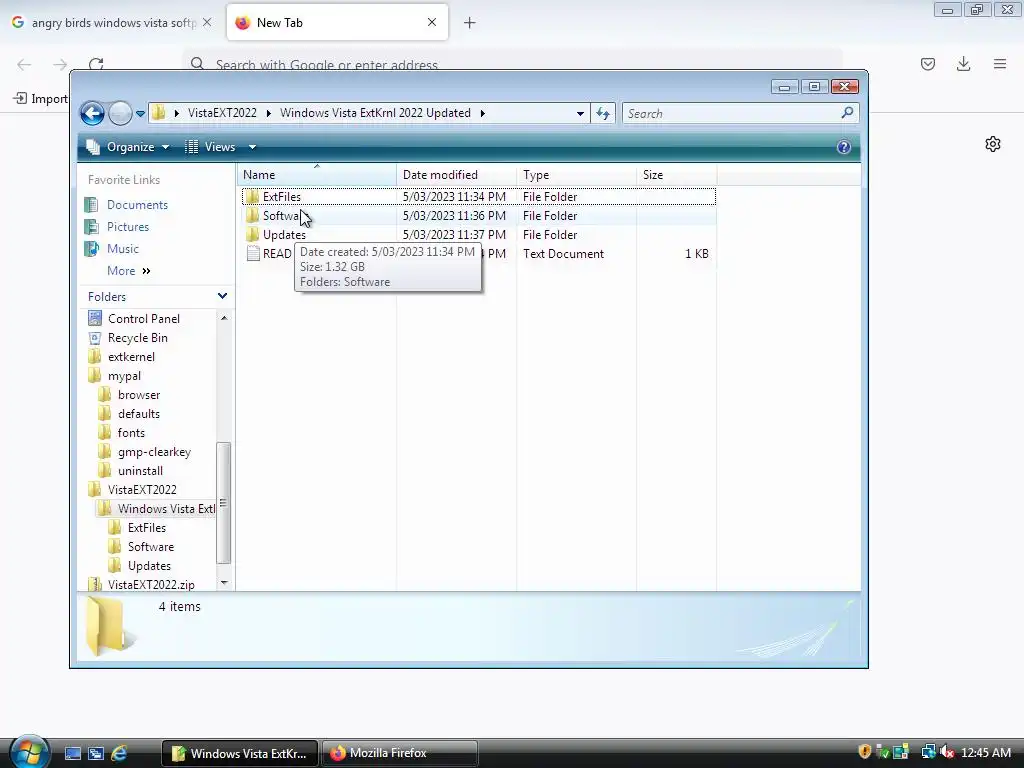Select defaults subfolder in tree
Viewport: 1024px width, 768px height.
(138, 413)
